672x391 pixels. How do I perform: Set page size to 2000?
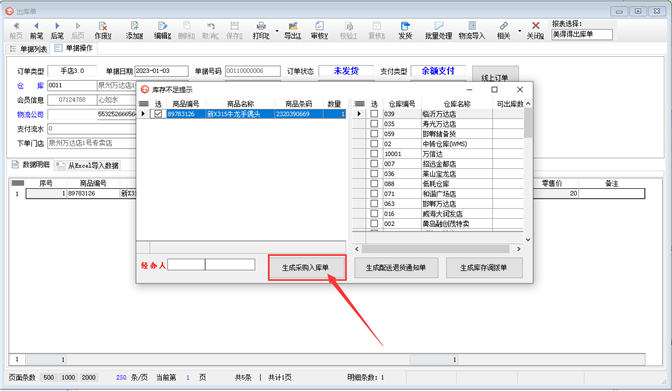click(89, 377)
